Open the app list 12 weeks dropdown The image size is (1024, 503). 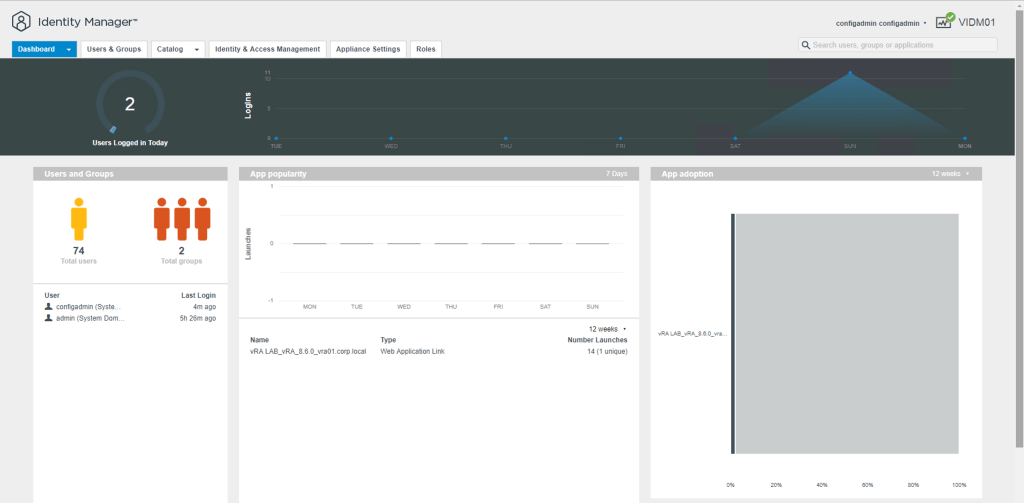tap(608, 329)
